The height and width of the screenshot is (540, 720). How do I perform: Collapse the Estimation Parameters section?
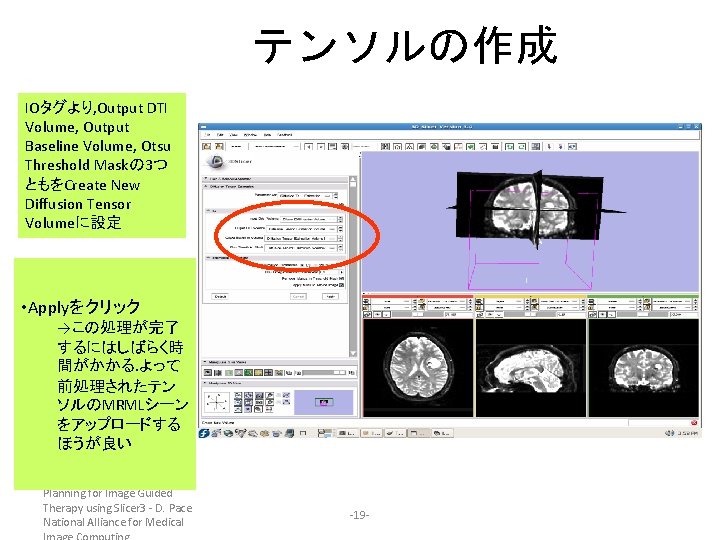pyautogui.click(x=275, y=258)
